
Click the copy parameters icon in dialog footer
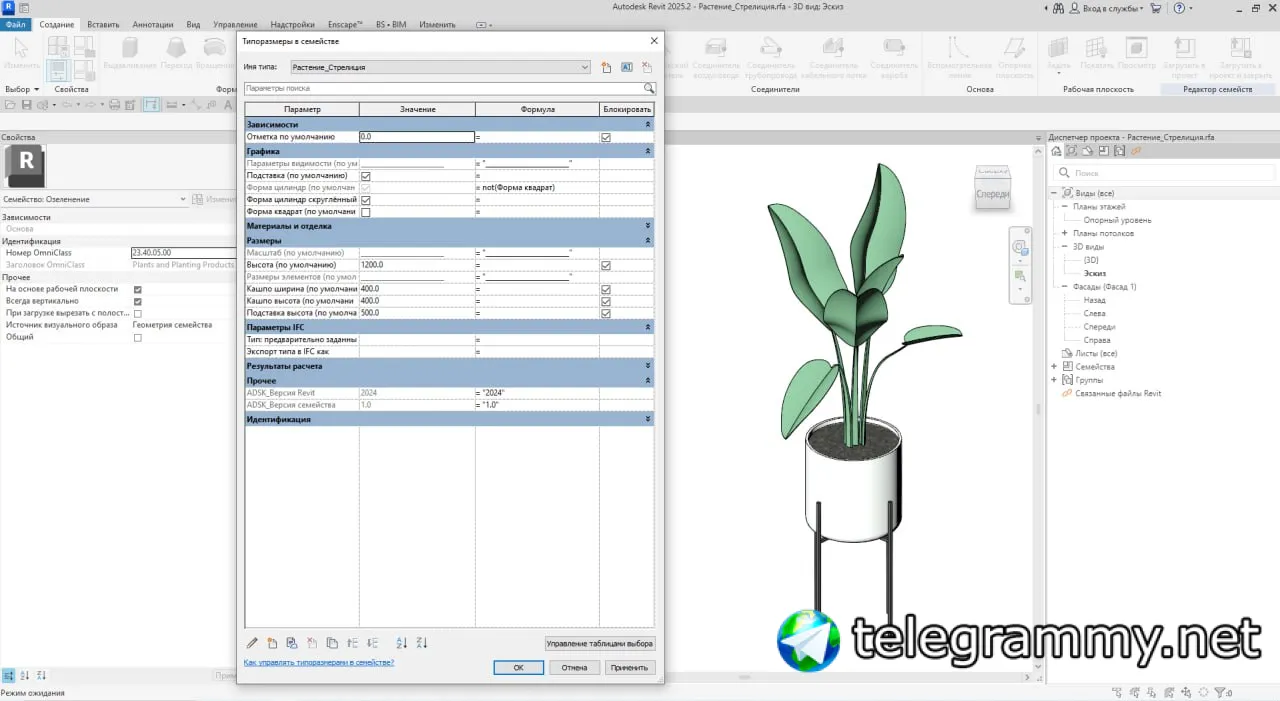[332, 643]
